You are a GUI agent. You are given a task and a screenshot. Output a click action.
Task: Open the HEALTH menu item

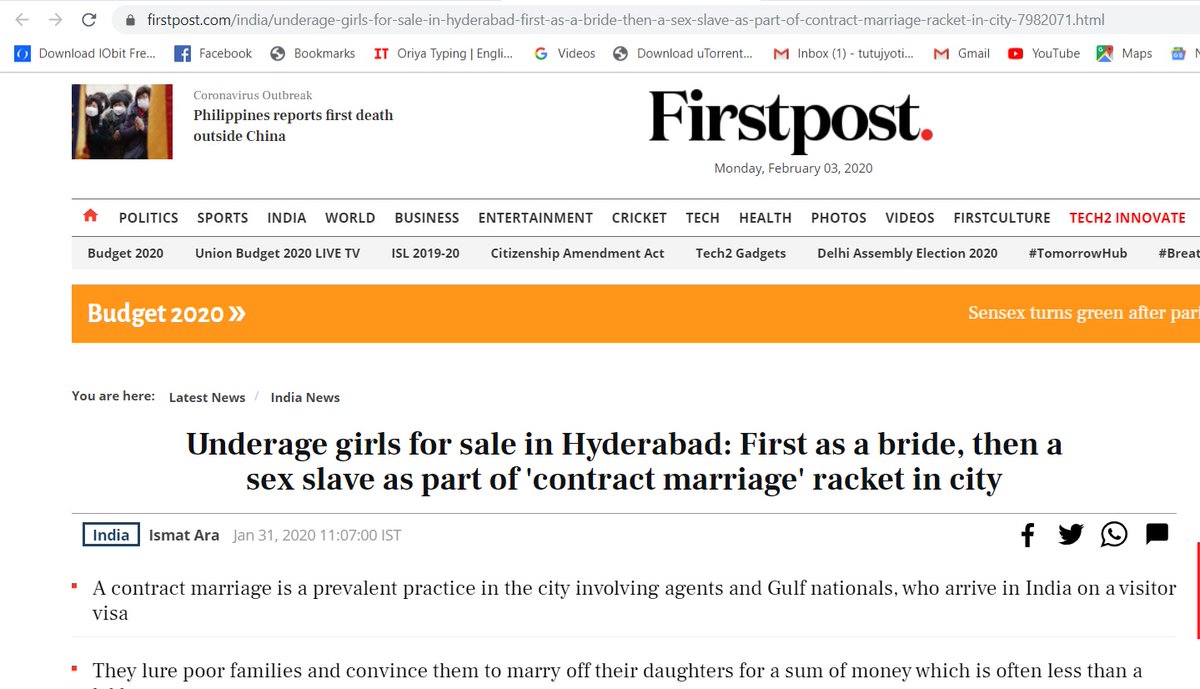(x=765, y=218)
